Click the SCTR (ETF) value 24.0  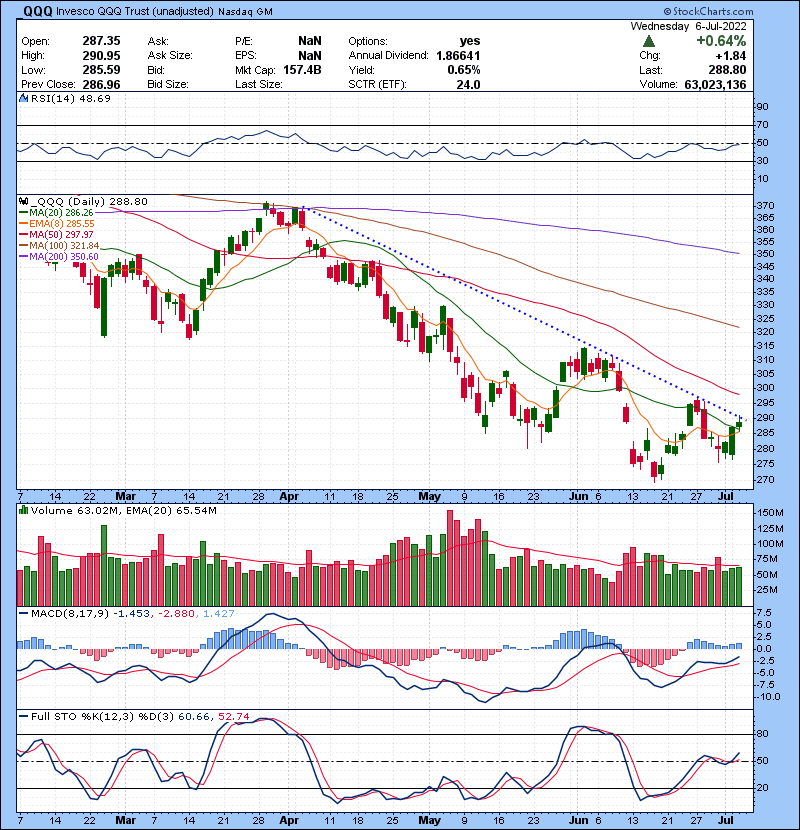[x=468, y=85]
